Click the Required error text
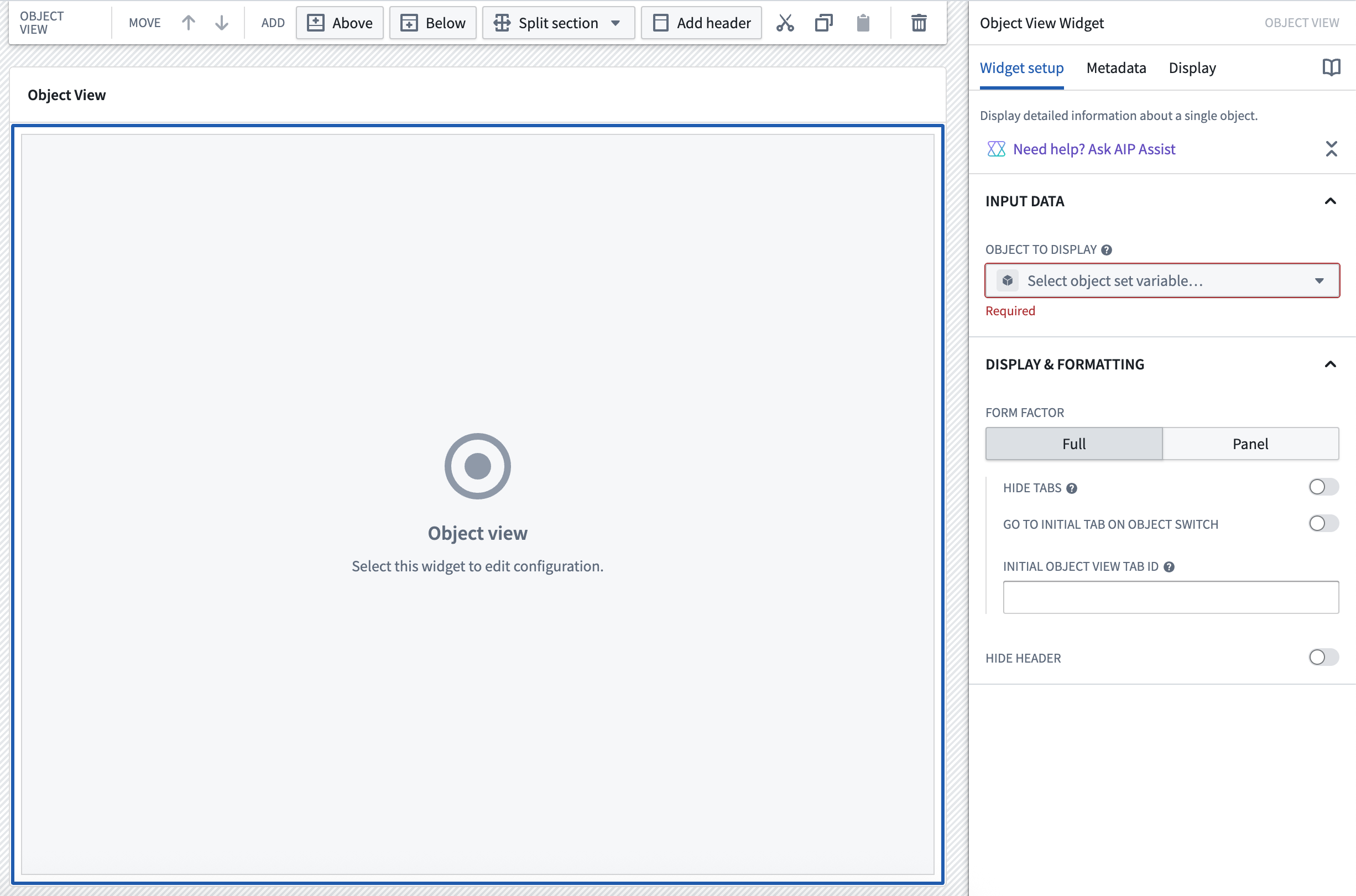Image resolution: width=1356 pixels, height=896 pixels. (x=1010, y=311)
